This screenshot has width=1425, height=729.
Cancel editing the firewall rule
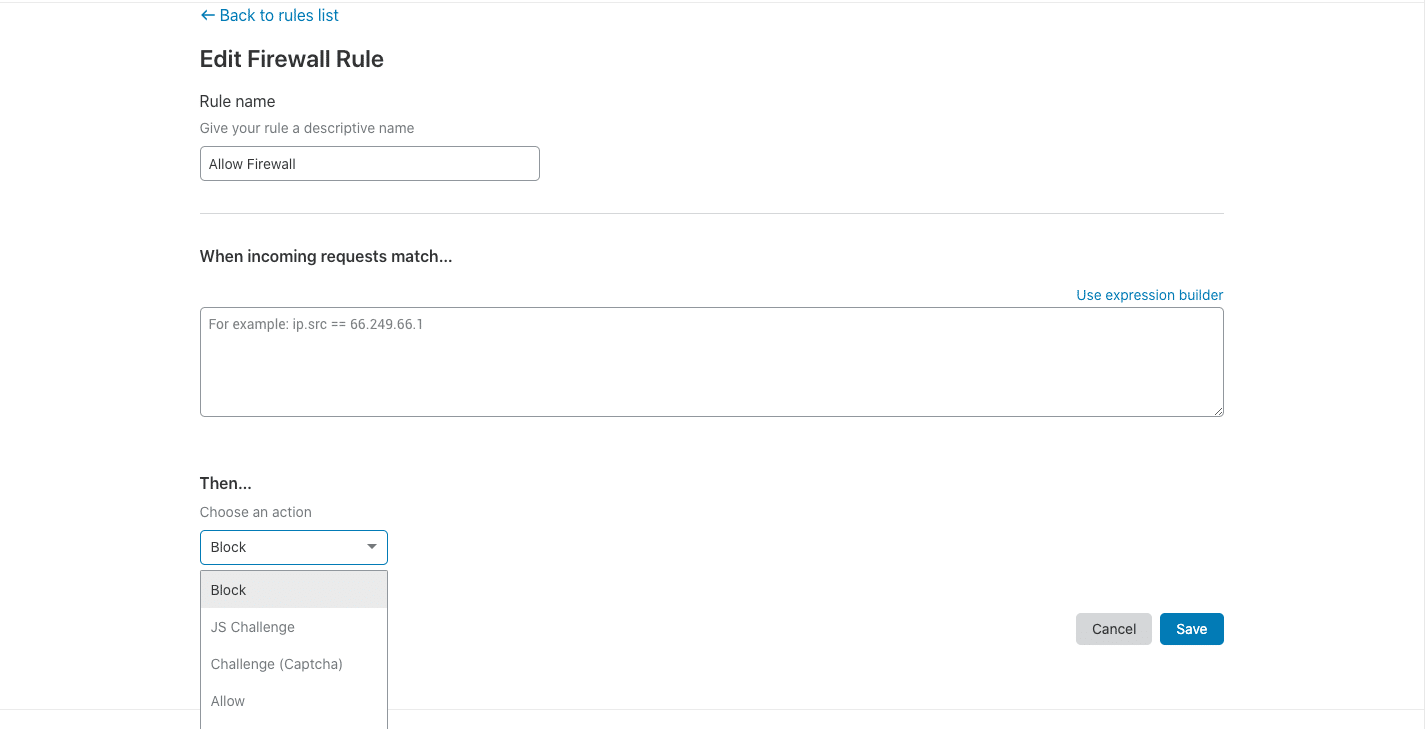[x=1114, y=629]
